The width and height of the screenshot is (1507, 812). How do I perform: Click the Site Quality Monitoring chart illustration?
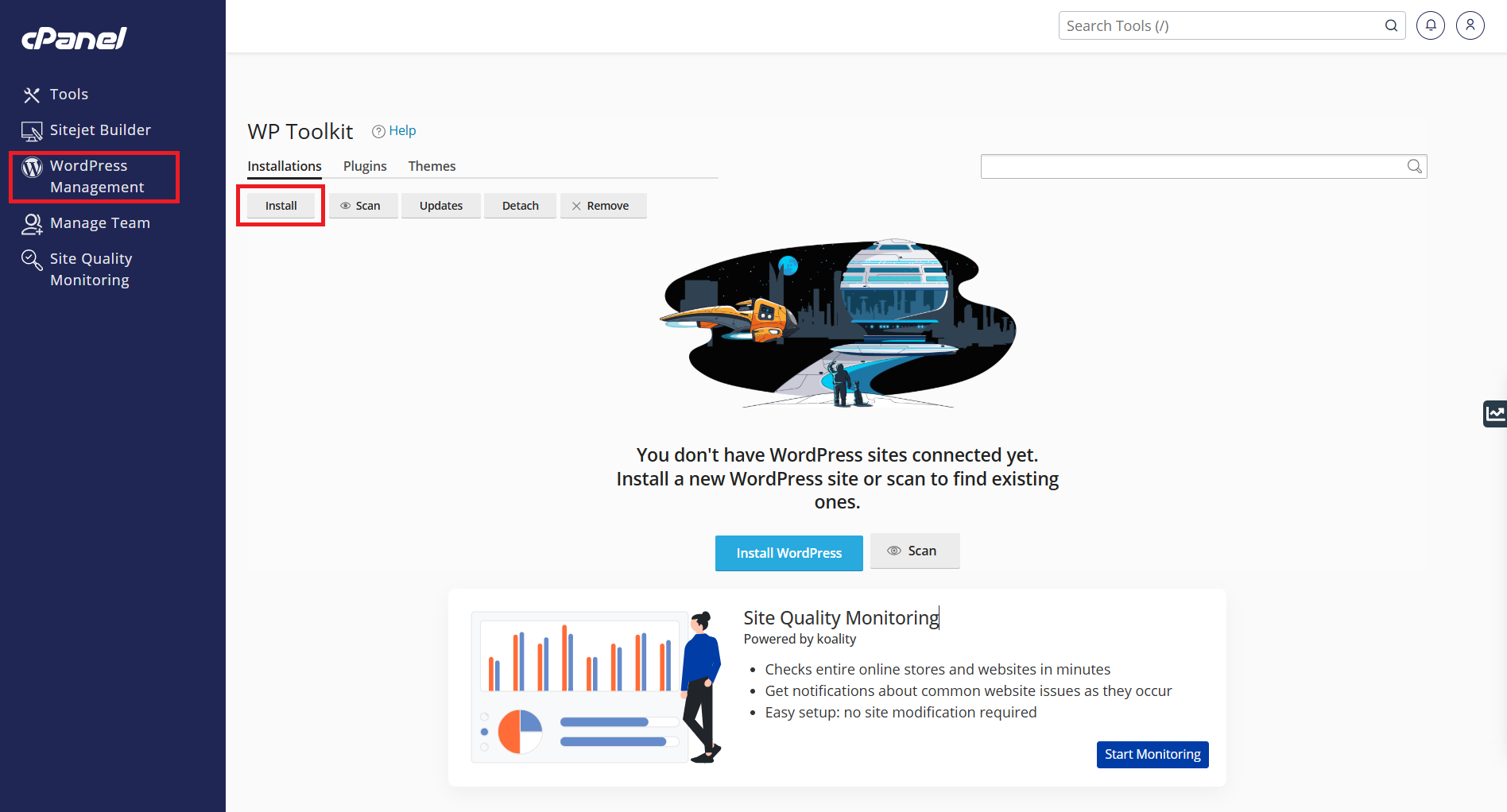coord(596,687)
